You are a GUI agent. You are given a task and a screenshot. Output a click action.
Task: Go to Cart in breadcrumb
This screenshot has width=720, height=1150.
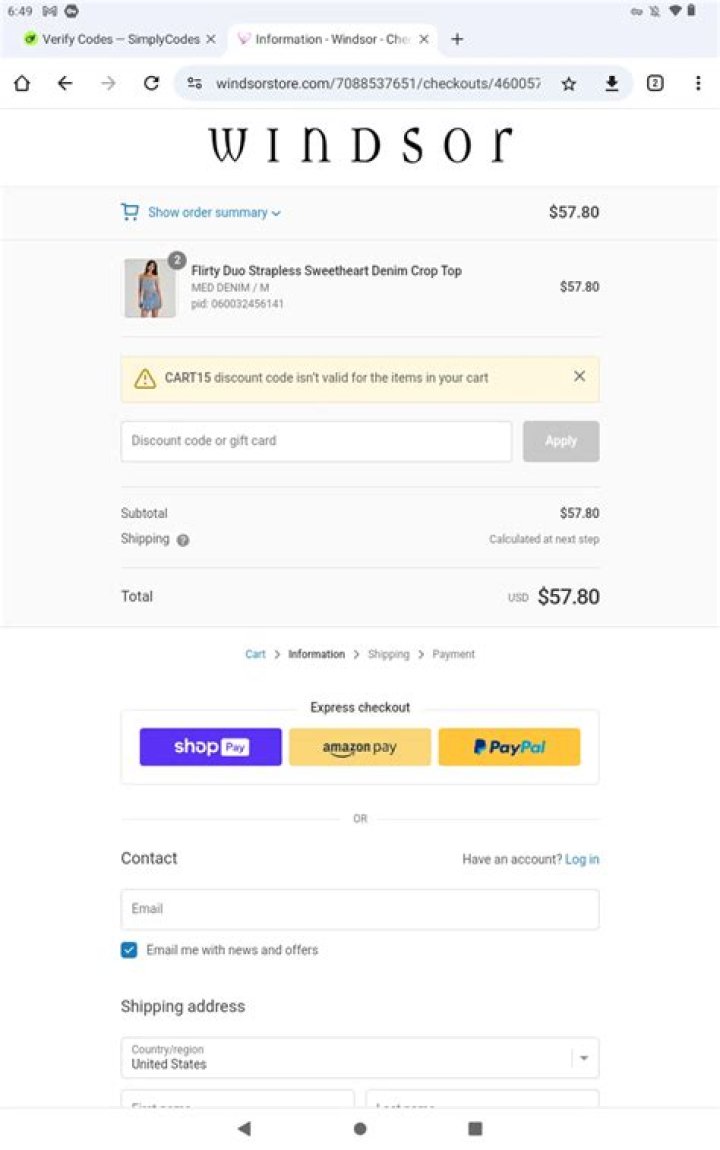255,654
